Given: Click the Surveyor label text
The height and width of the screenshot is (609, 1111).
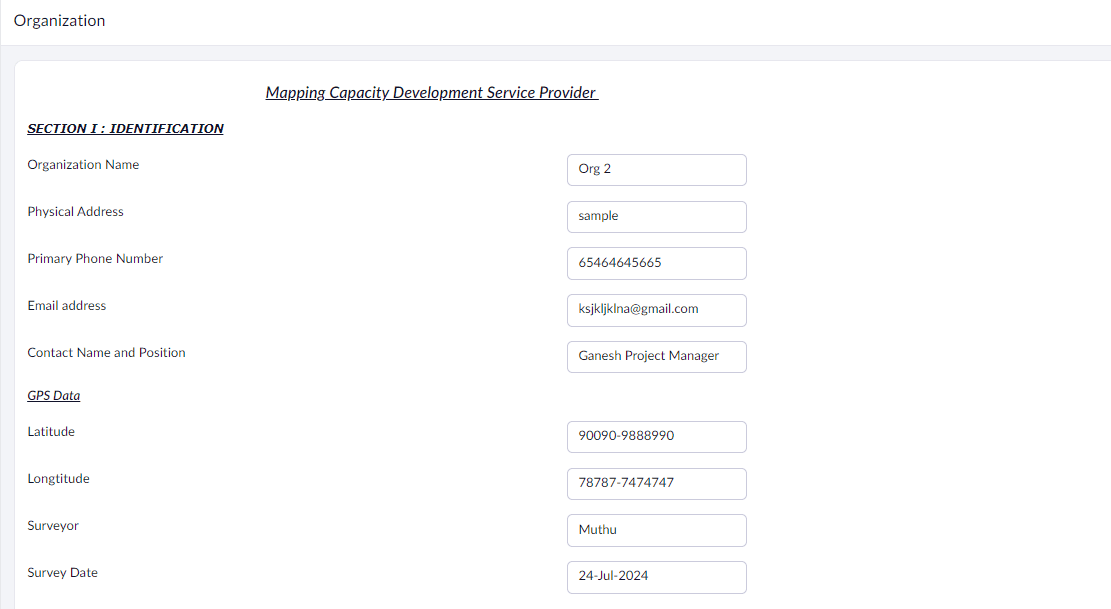Looking at the screenshot, I should [x=53, y=526].
